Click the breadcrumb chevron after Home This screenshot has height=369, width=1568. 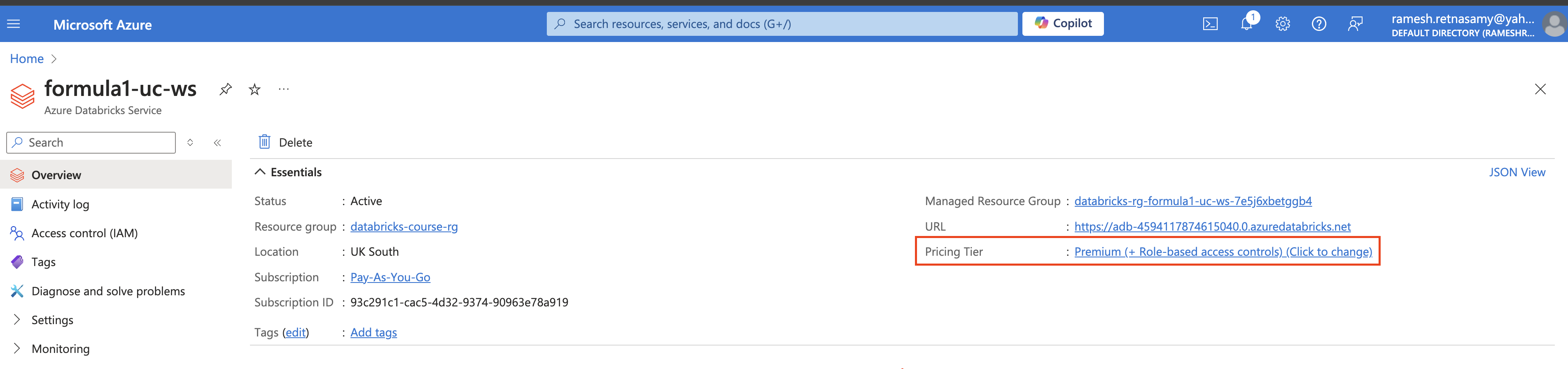[54, 58]
